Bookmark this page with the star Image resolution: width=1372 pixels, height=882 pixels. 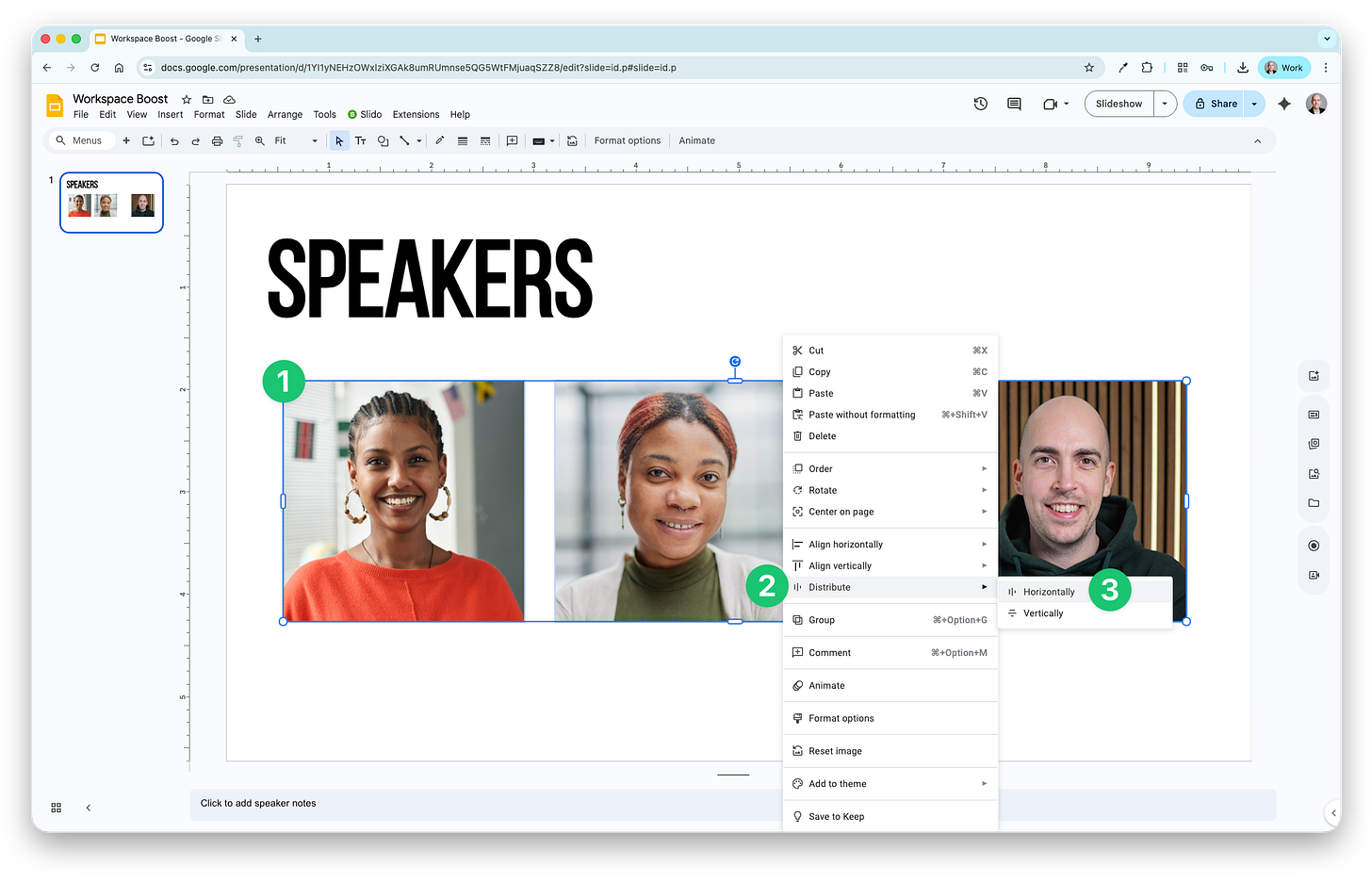click(1089, 68)
